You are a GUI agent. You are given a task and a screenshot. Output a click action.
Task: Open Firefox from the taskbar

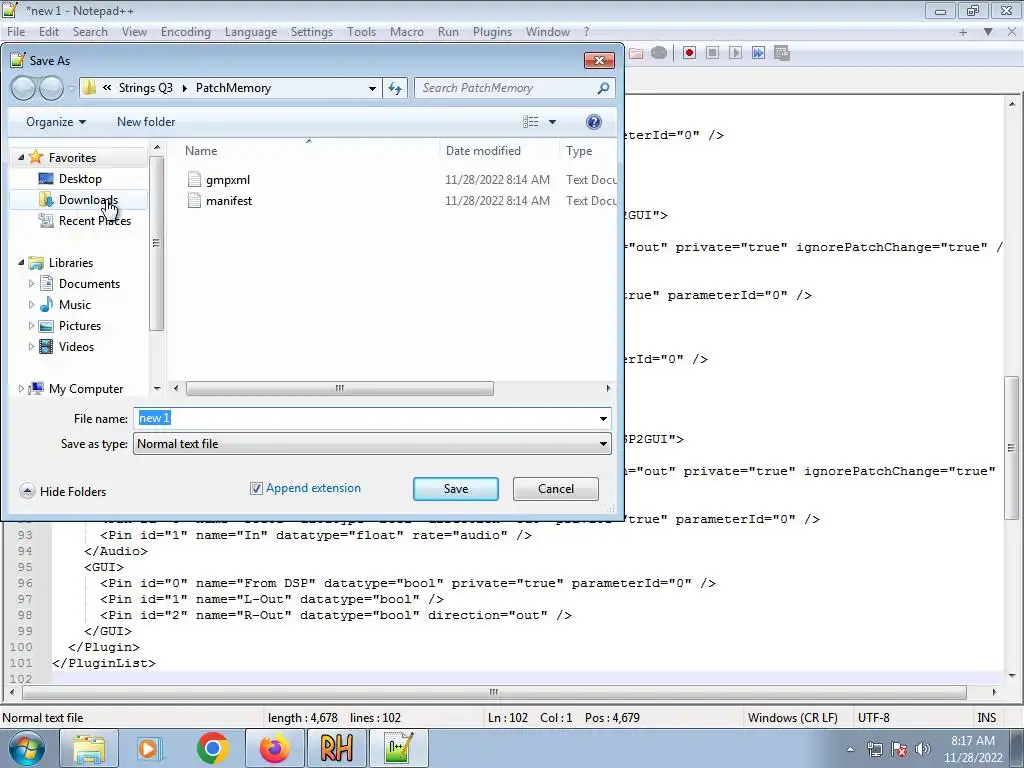[274, 748]
